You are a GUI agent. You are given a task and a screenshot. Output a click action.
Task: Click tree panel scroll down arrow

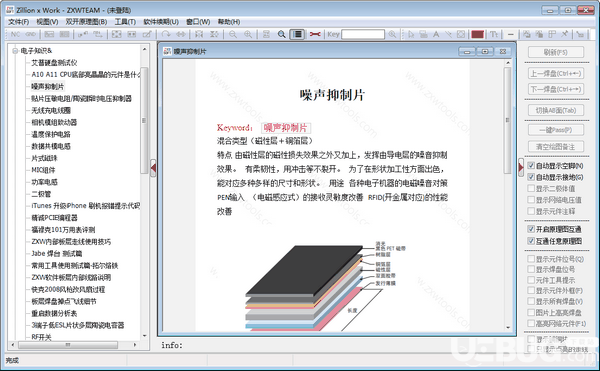point(144,336)
